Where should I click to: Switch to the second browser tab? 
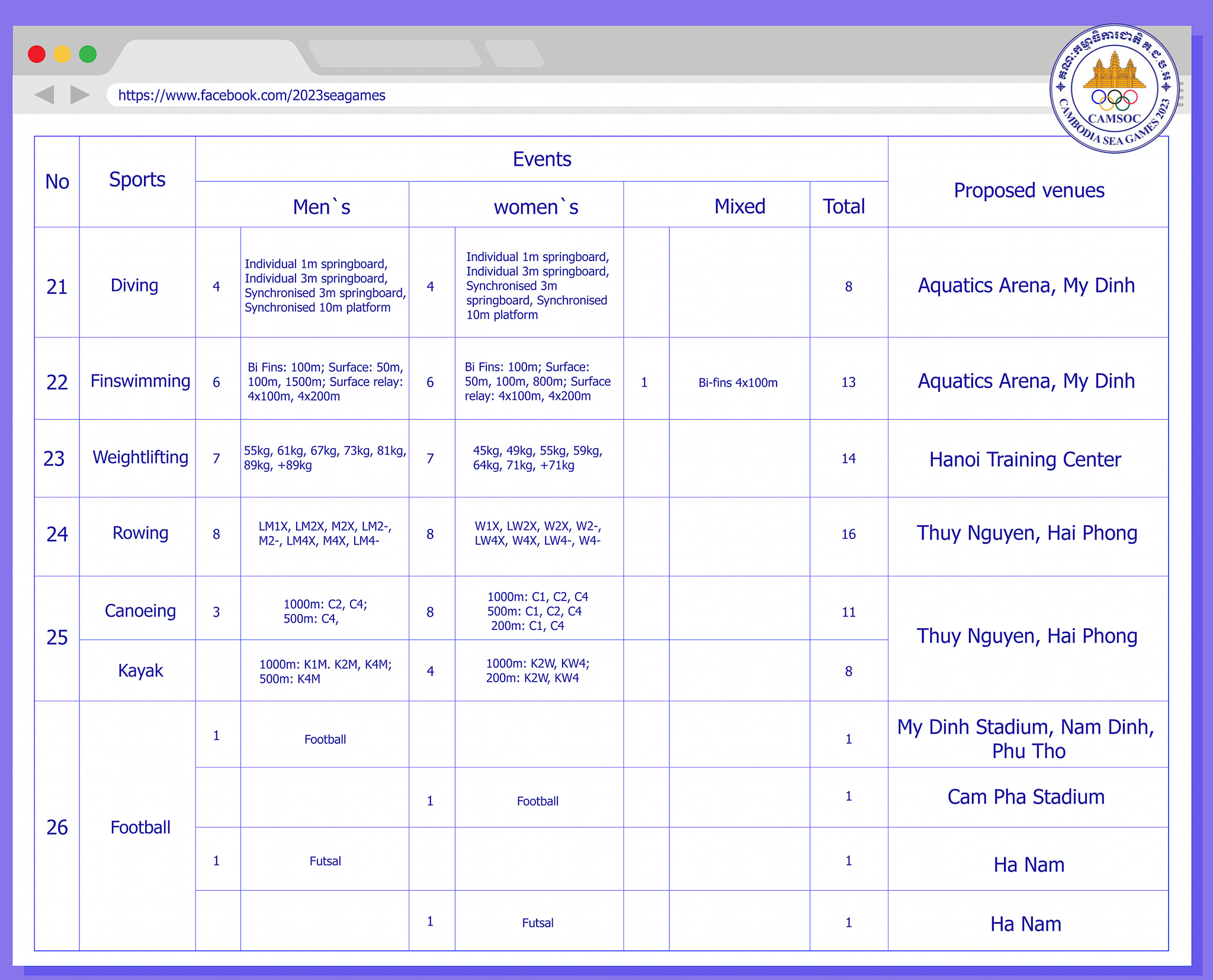pos(394,53)
